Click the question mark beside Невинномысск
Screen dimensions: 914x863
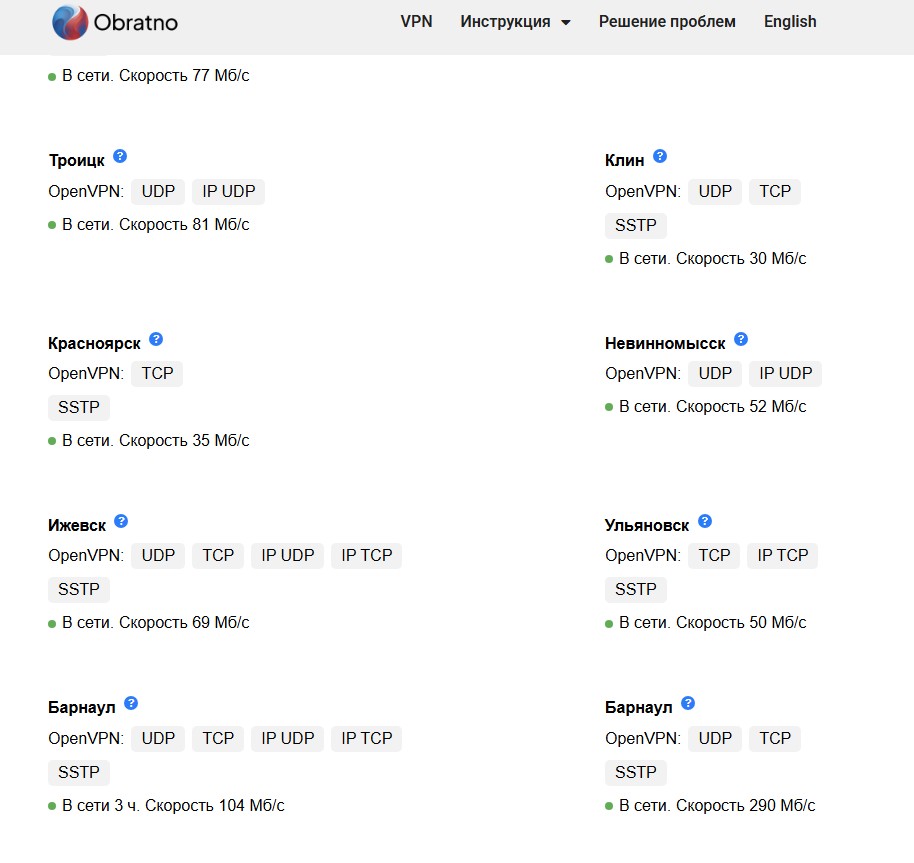[741, 339]
